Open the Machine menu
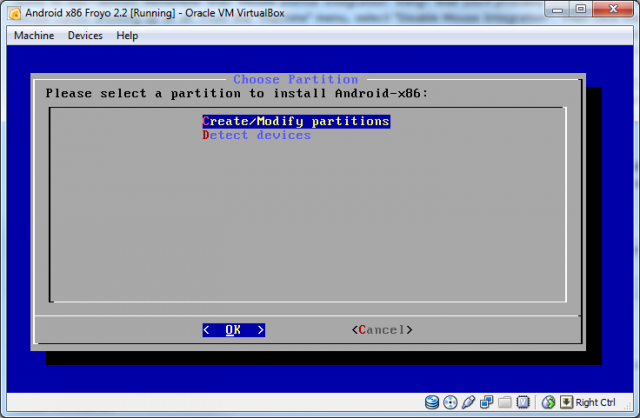The height and width of the screenshot is (418, 640). (x=34, y=36)
